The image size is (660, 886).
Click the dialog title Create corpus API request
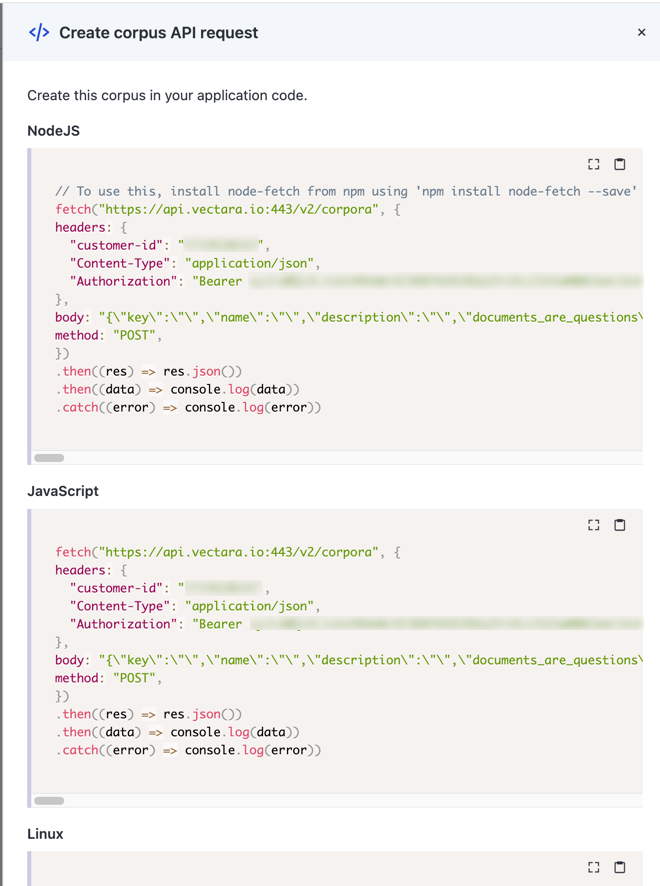159,32
